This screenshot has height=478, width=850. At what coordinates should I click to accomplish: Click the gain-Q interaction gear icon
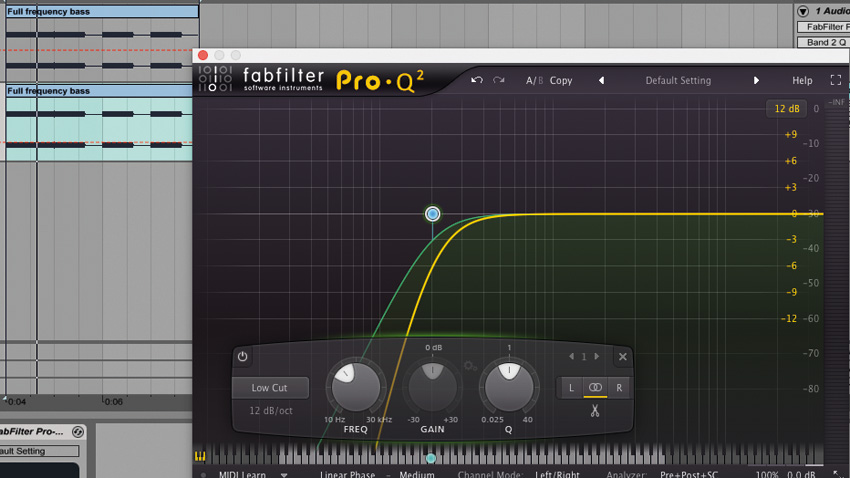469,367
